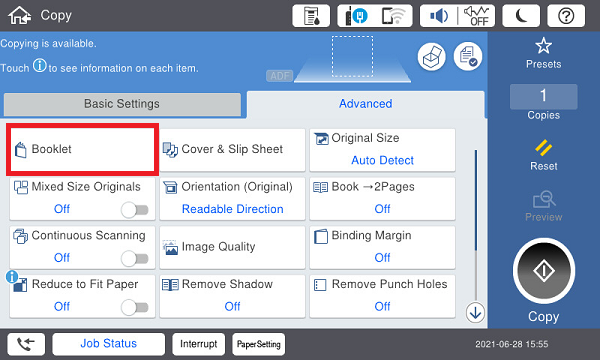600x360 pixels.
Task: Activate sleep mode moon icon
Action: tap(521, 16)
